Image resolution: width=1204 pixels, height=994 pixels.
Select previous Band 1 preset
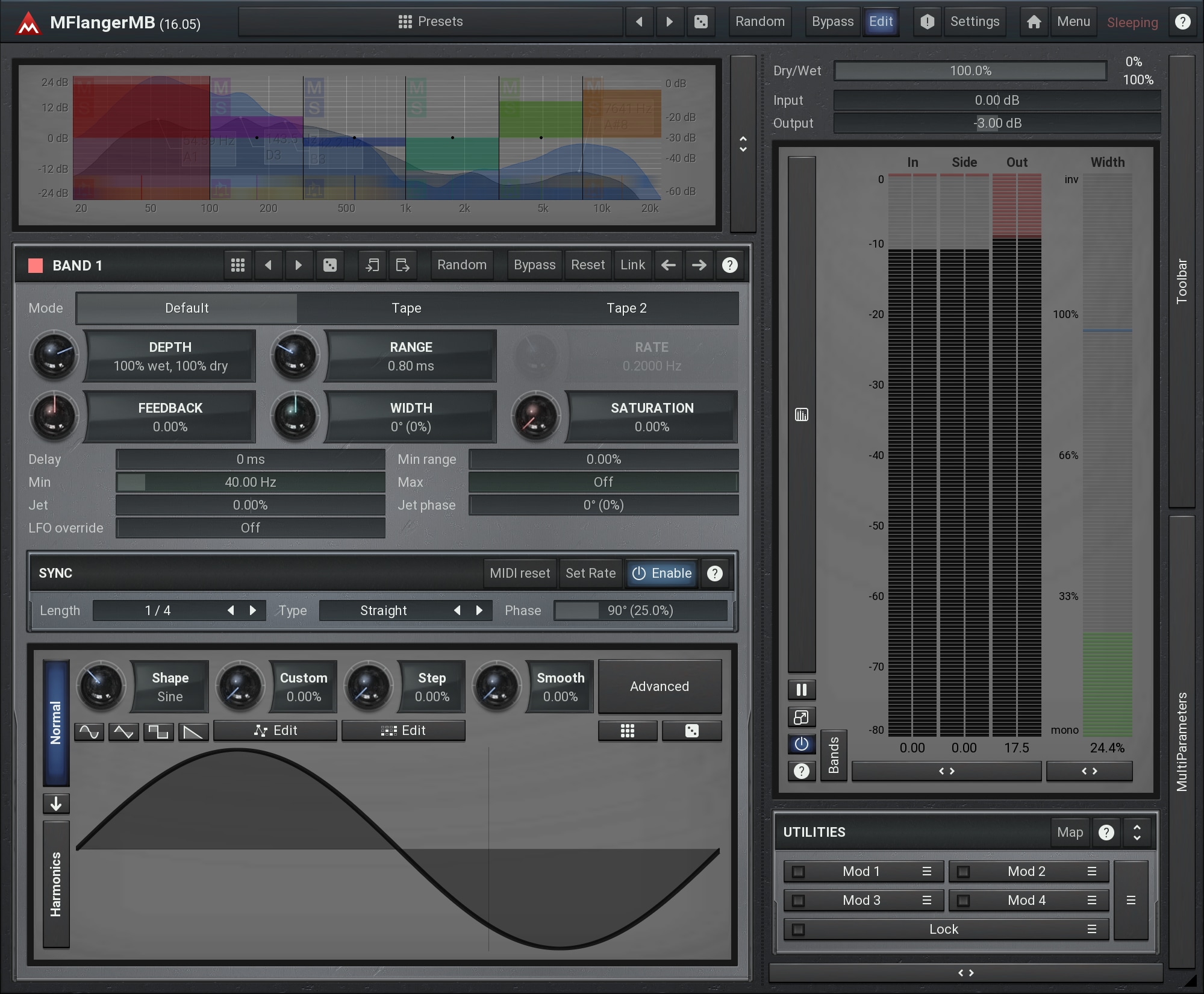(269, 265)
